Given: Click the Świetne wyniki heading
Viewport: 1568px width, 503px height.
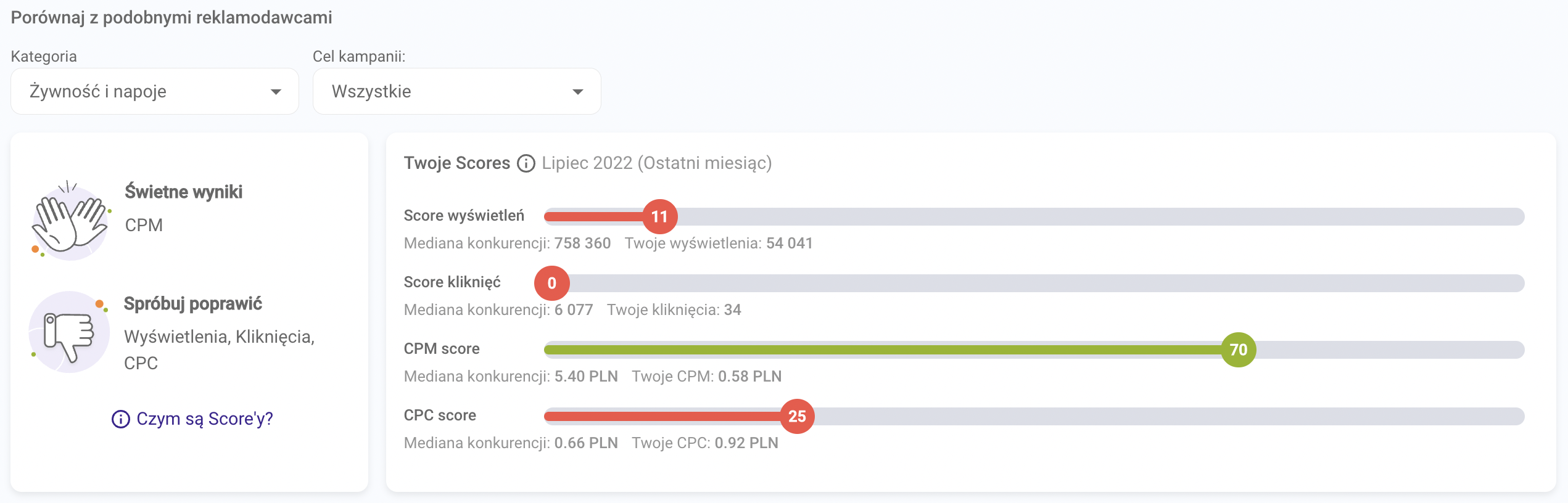Looking at the screenshot, I should [183, 192].
